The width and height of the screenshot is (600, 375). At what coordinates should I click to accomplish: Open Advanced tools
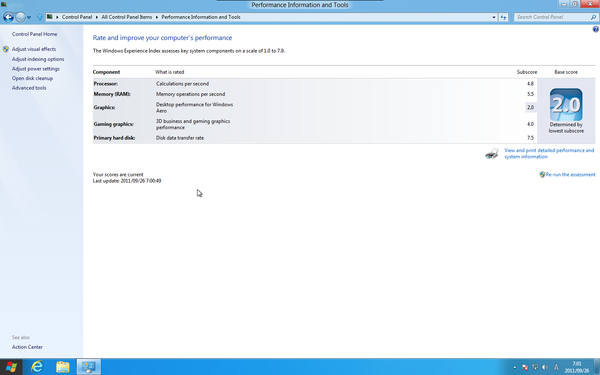29,88
